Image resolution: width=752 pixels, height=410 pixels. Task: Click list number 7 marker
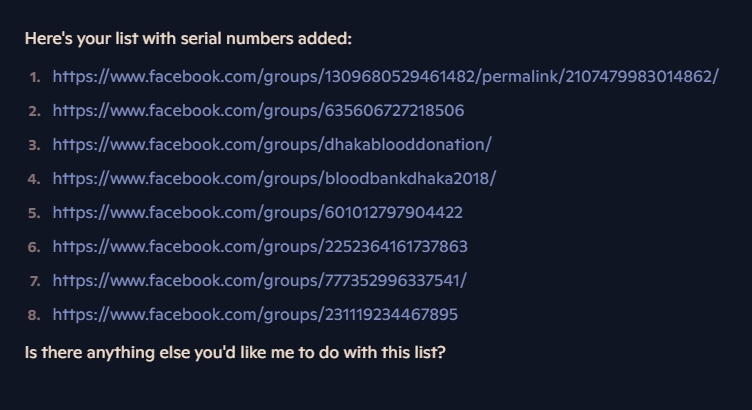click(35, 281)
